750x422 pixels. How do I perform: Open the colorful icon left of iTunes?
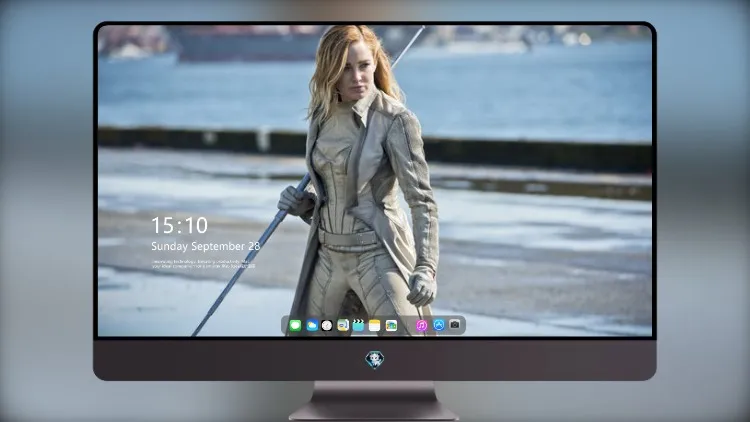[x=391, y=326]
